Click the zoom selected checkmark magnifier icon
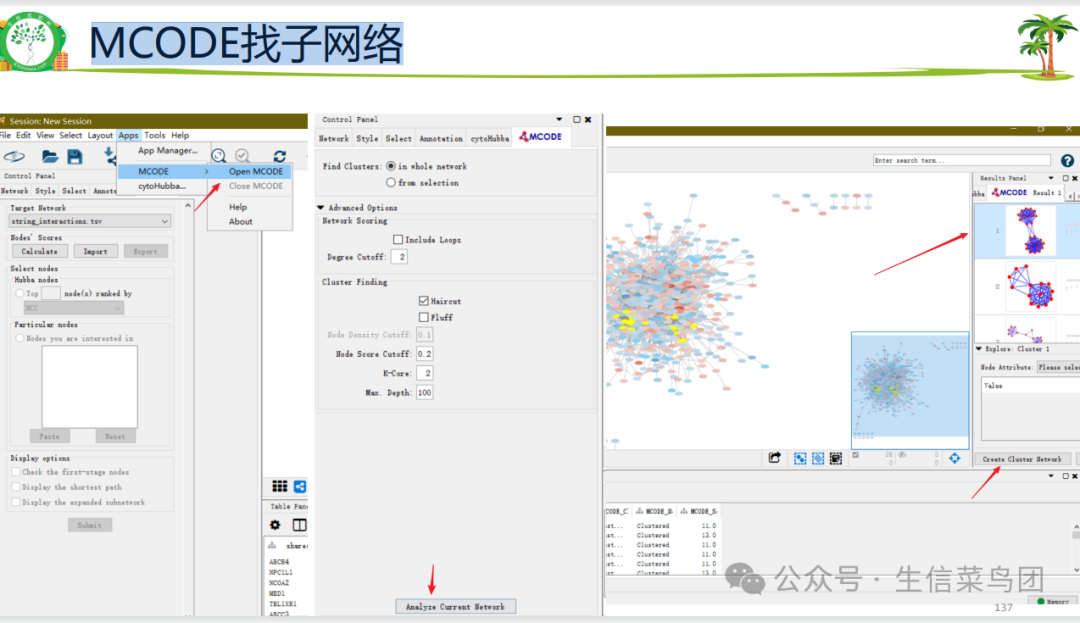1080x623 pixels. (x=242, y=156)
